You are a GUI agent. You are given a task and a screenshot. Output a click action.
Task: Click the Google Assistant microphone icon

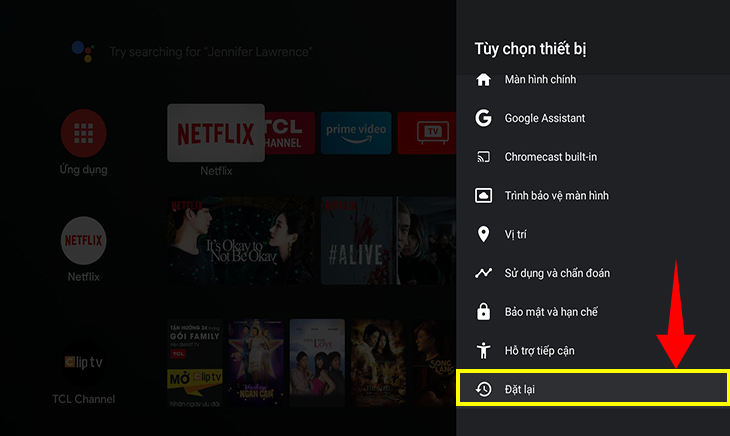tap(81, 51)
